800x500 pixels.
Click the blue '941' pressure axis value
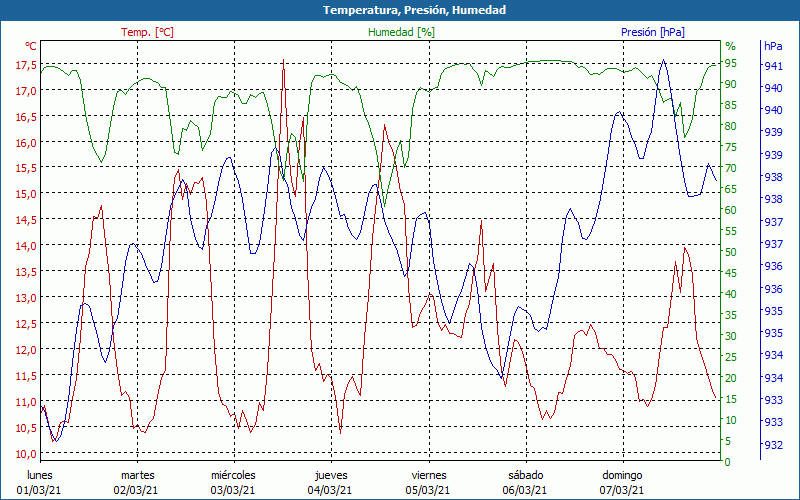point(773,65)
